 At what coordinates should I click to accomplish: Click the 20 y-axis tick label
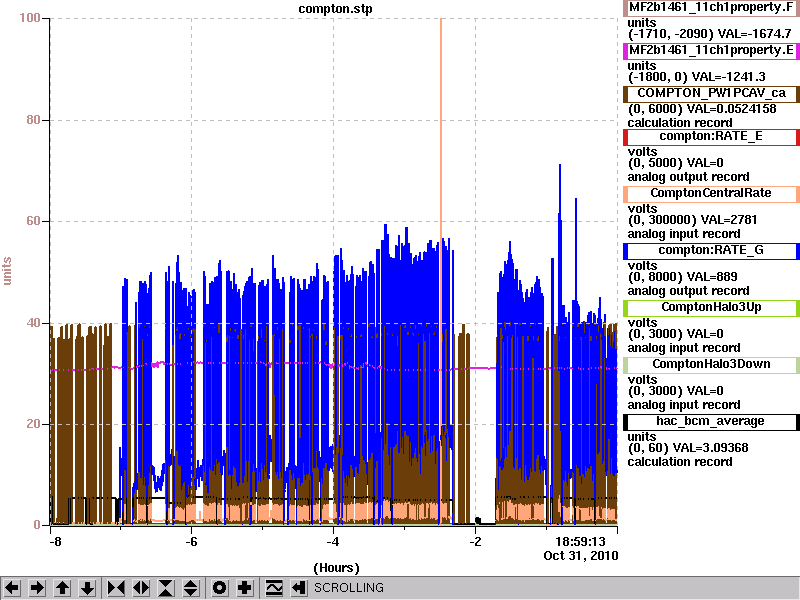[x=33, y=423]
